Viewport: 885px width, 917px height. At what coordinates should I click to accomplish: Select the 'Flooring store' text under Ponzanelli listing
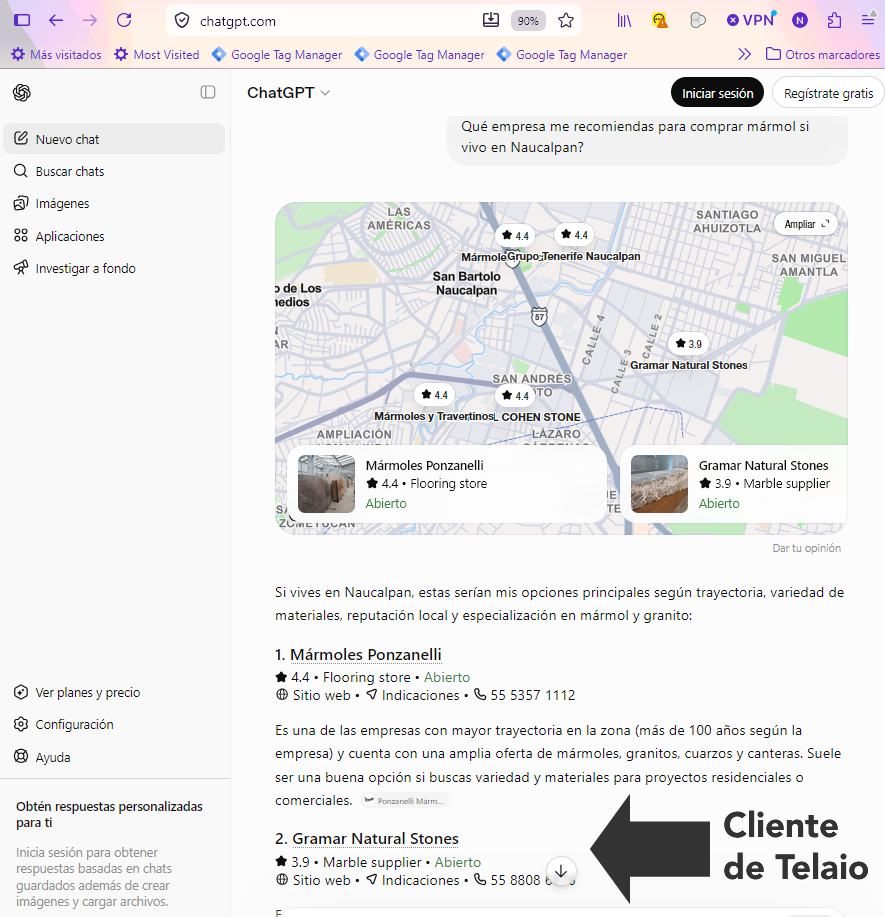(x=366, y=677)
